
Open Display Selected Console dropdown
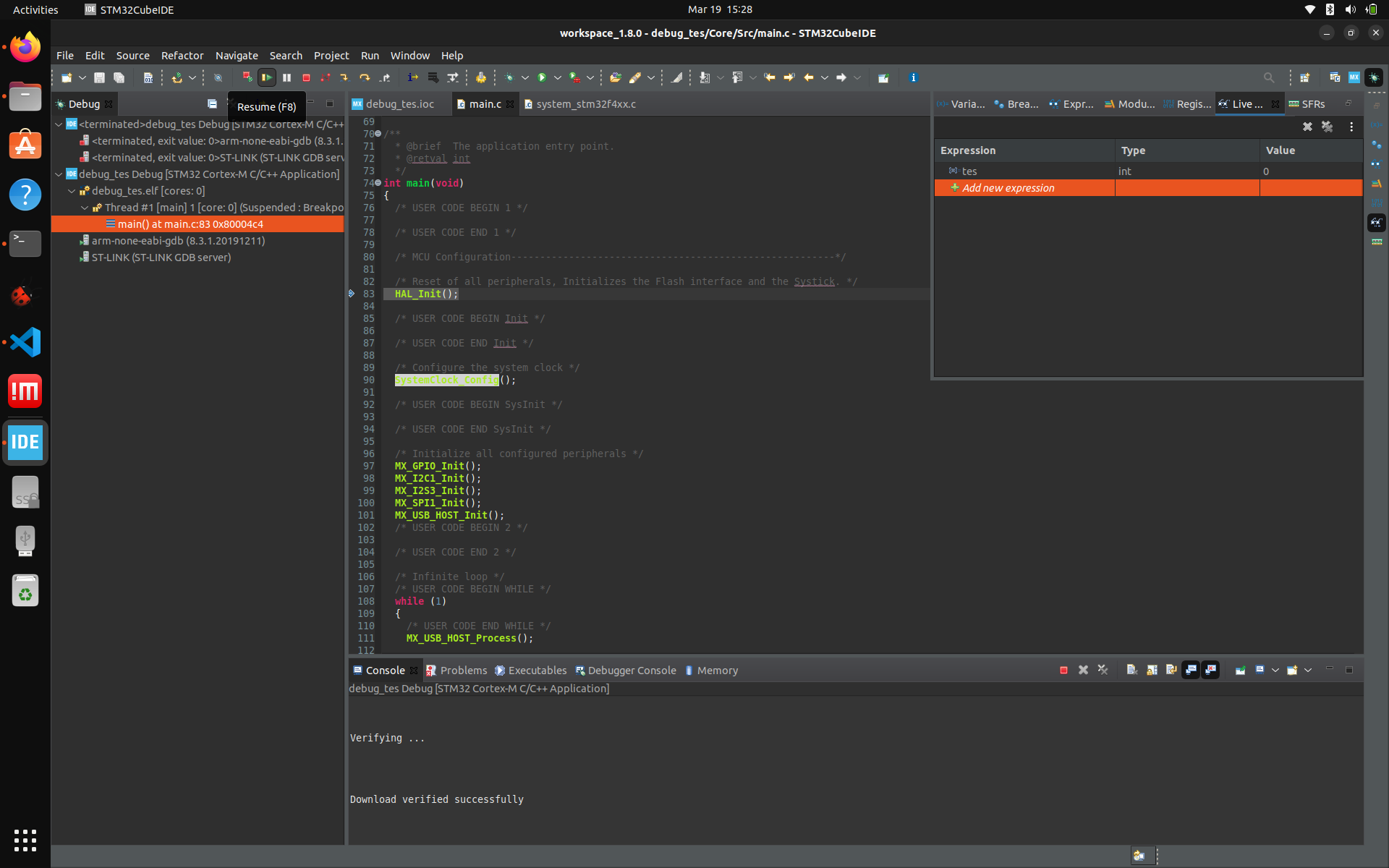(x=1275, y=671)
